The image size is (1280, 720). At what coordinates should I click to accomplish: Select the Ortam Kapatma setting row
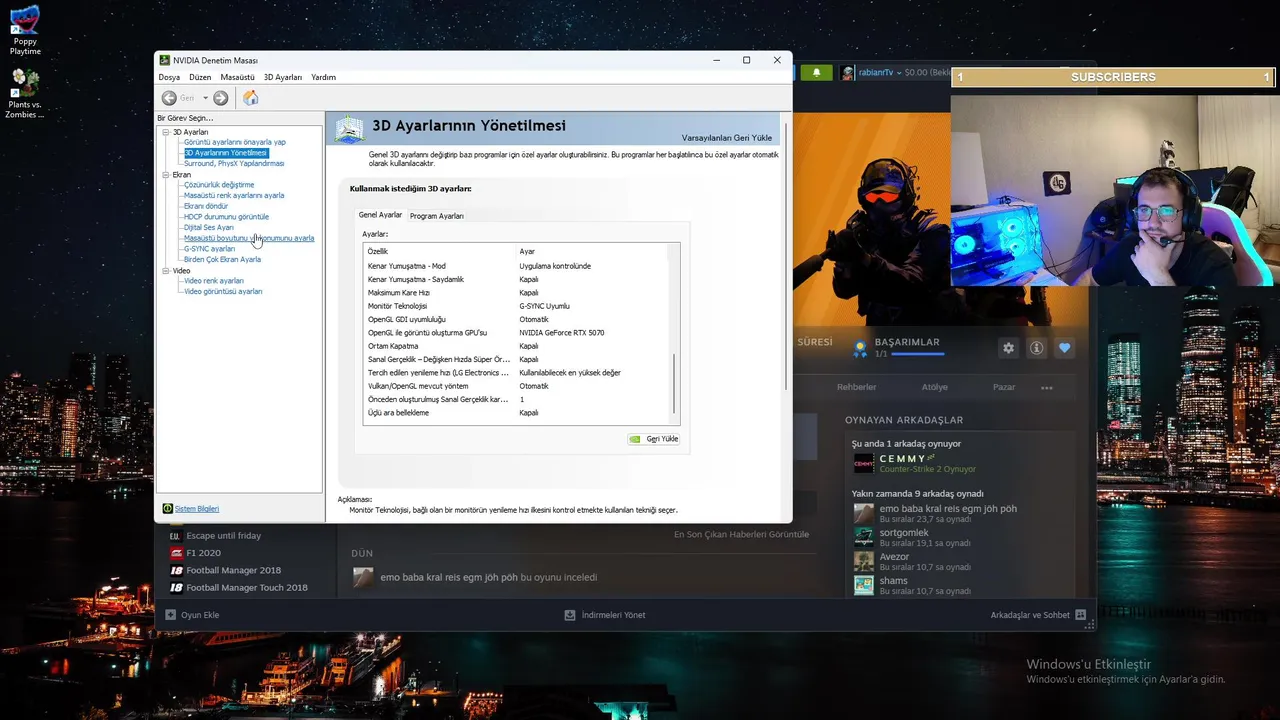pos(517,346)
